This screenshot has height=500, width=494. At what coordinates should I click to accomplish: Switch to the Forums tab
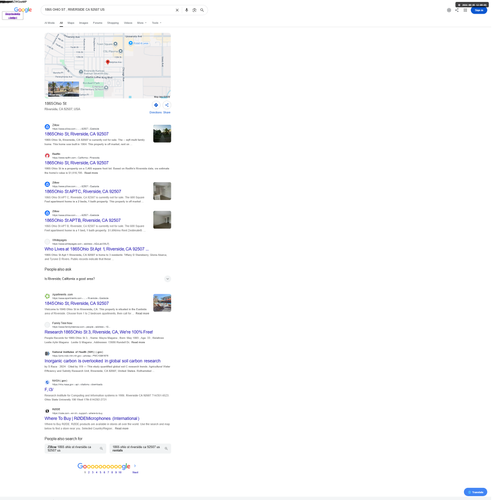pyautogui.click(x=98, y=23)
